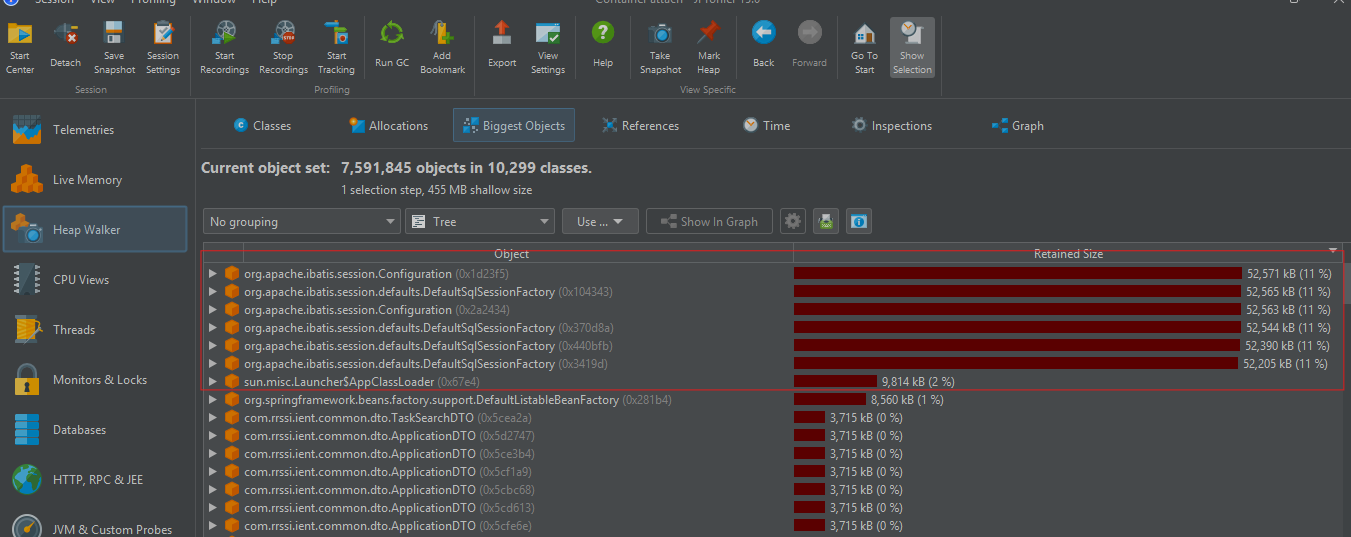Select Heap Walker in sidebar

tap(95, 230)
